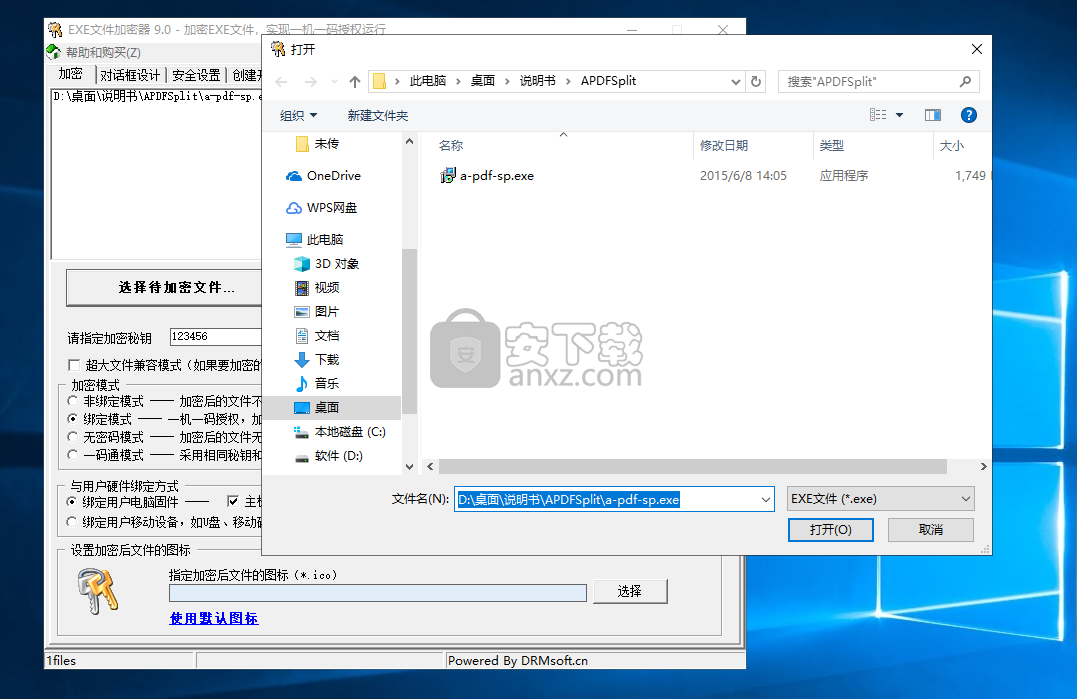1077x699 pixels.
Task: Go up one folder level arrow
Action: tap(354, 82)
